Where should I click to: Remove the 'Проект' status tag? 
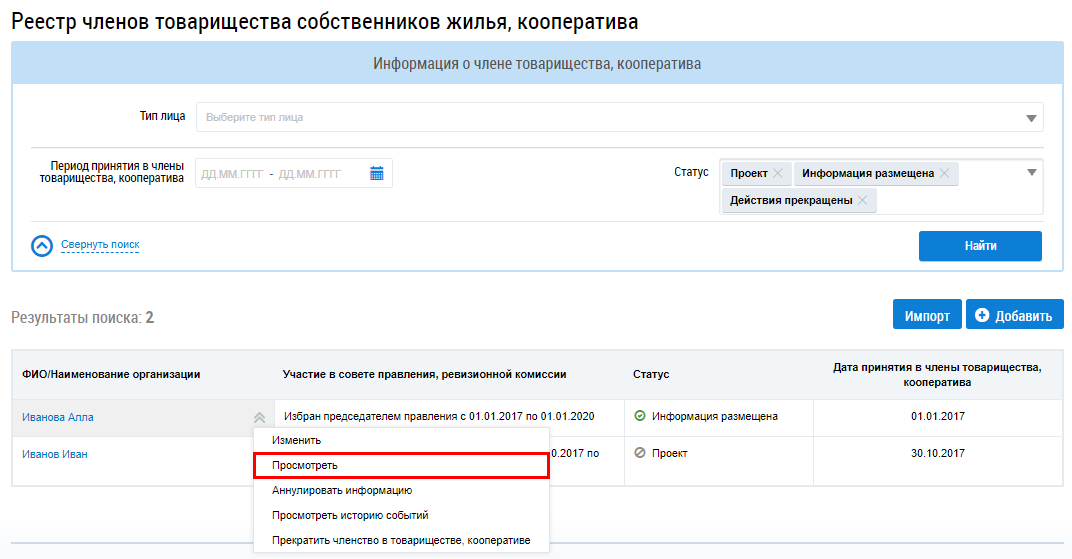click(777, 174)
